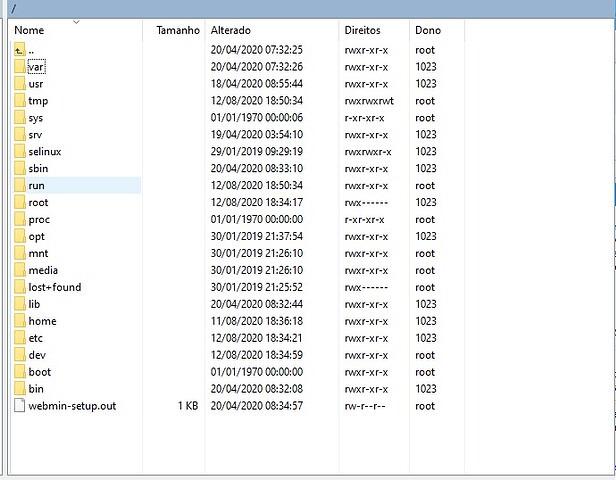This screenshot has height=480, width=616.
Task: Select the srv folder icon
Action: point(19,135)
